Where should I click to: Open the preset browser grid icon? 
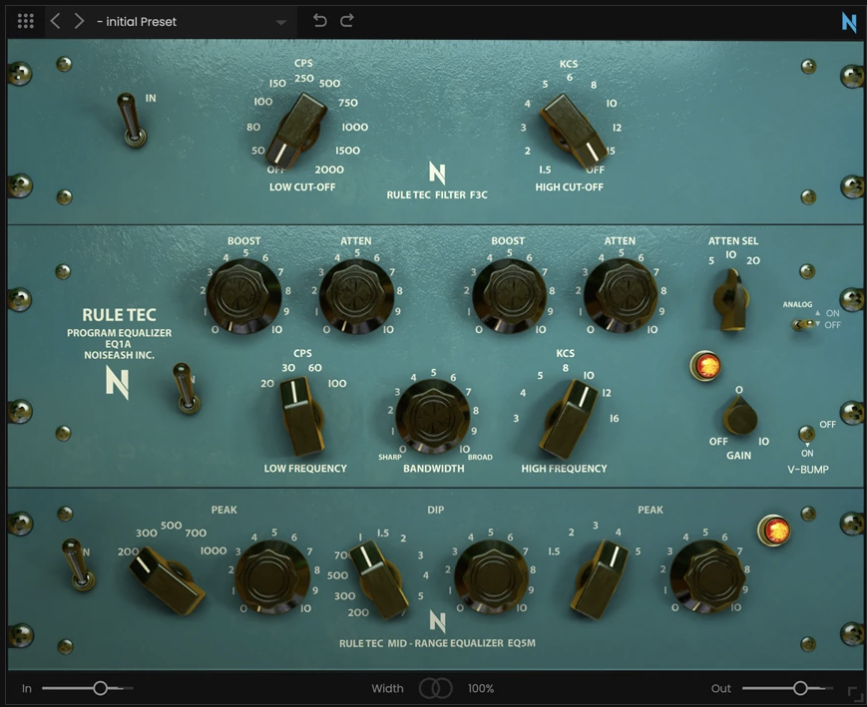pos(25,21)
